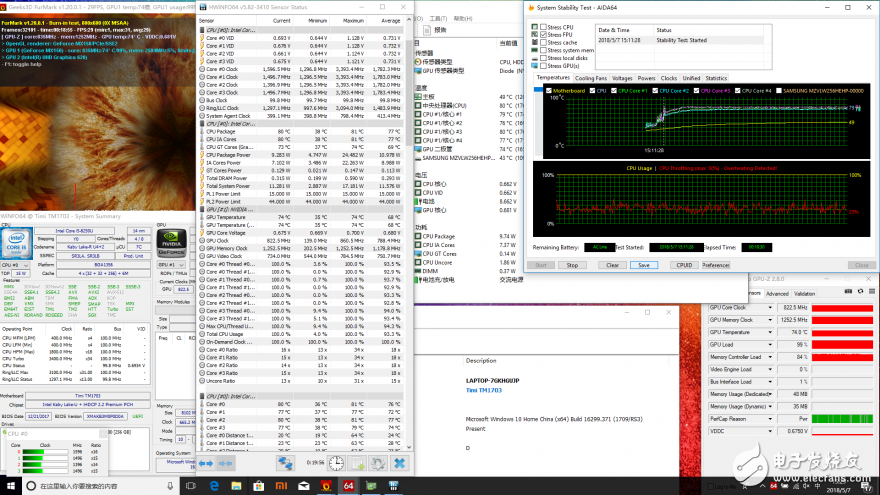Screen dimensions: 880x495
Task: Enable the Stress GPU(s) checkbox
Action: pos(541,65)
